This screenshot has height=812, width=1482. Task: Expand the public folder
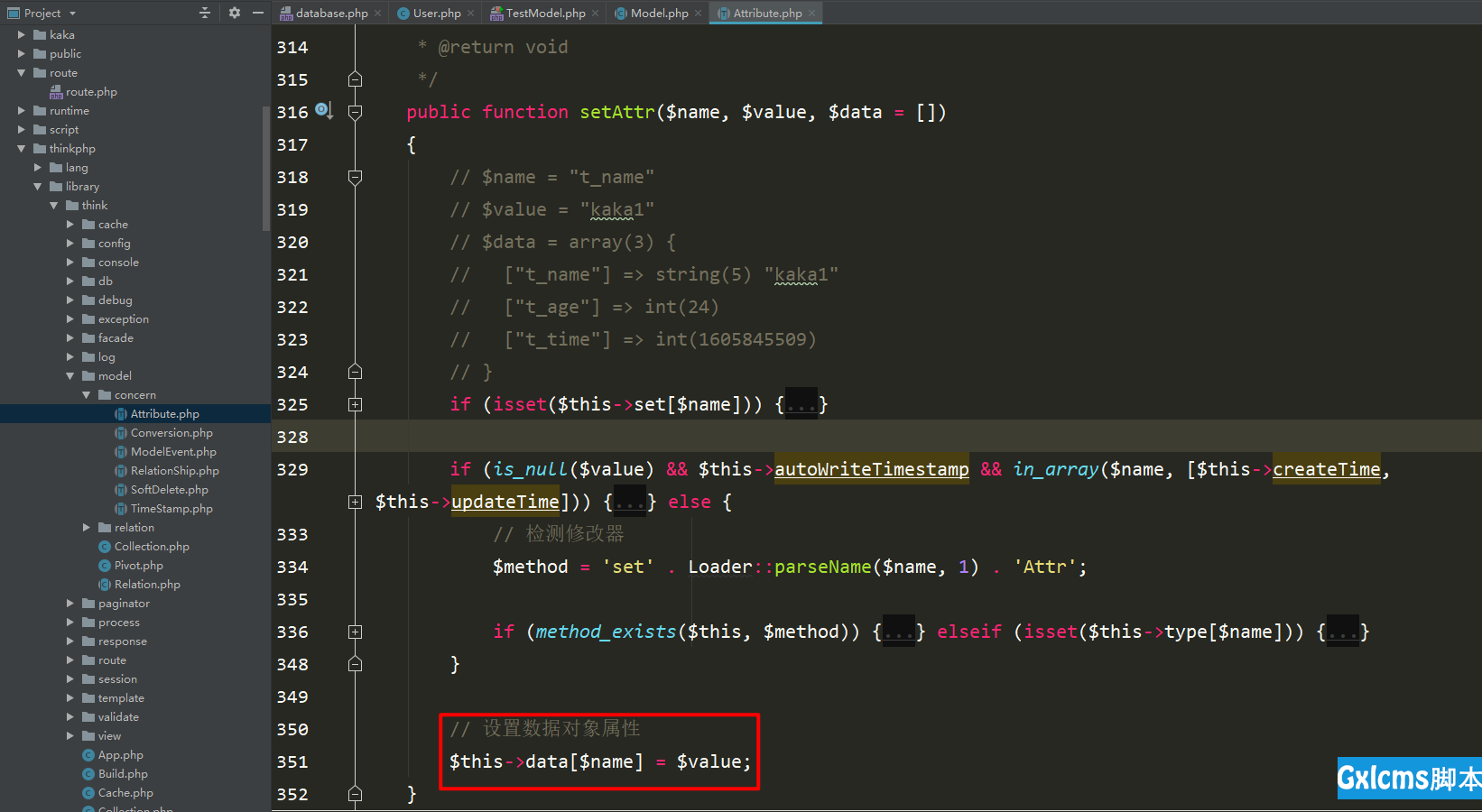coord(22,54)
